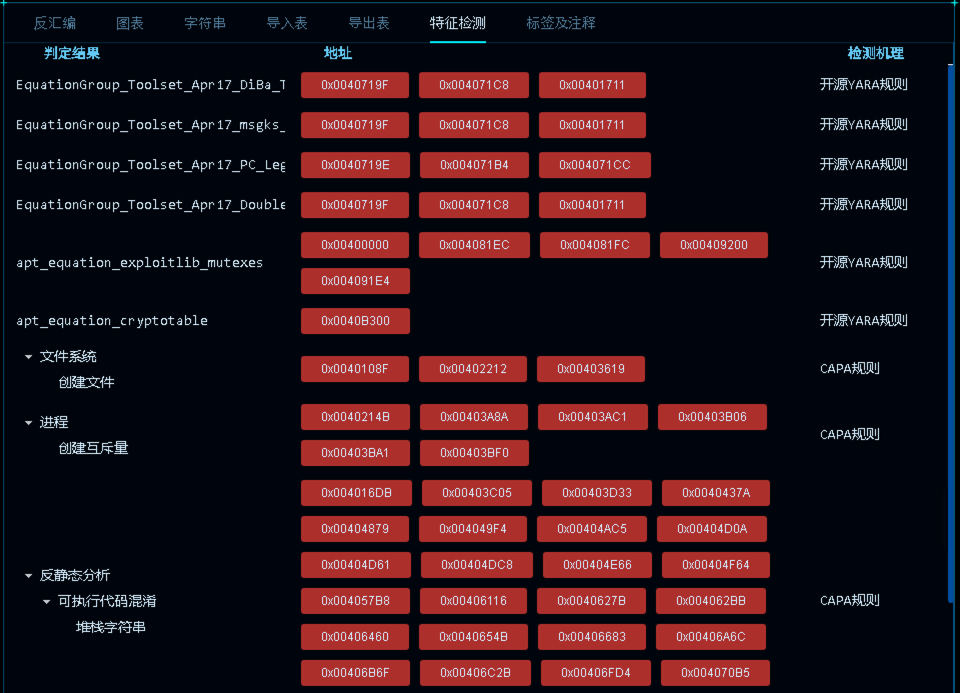Collapse the 文件系统 tree node
The image size is (960, 693).
pos(28,357)
